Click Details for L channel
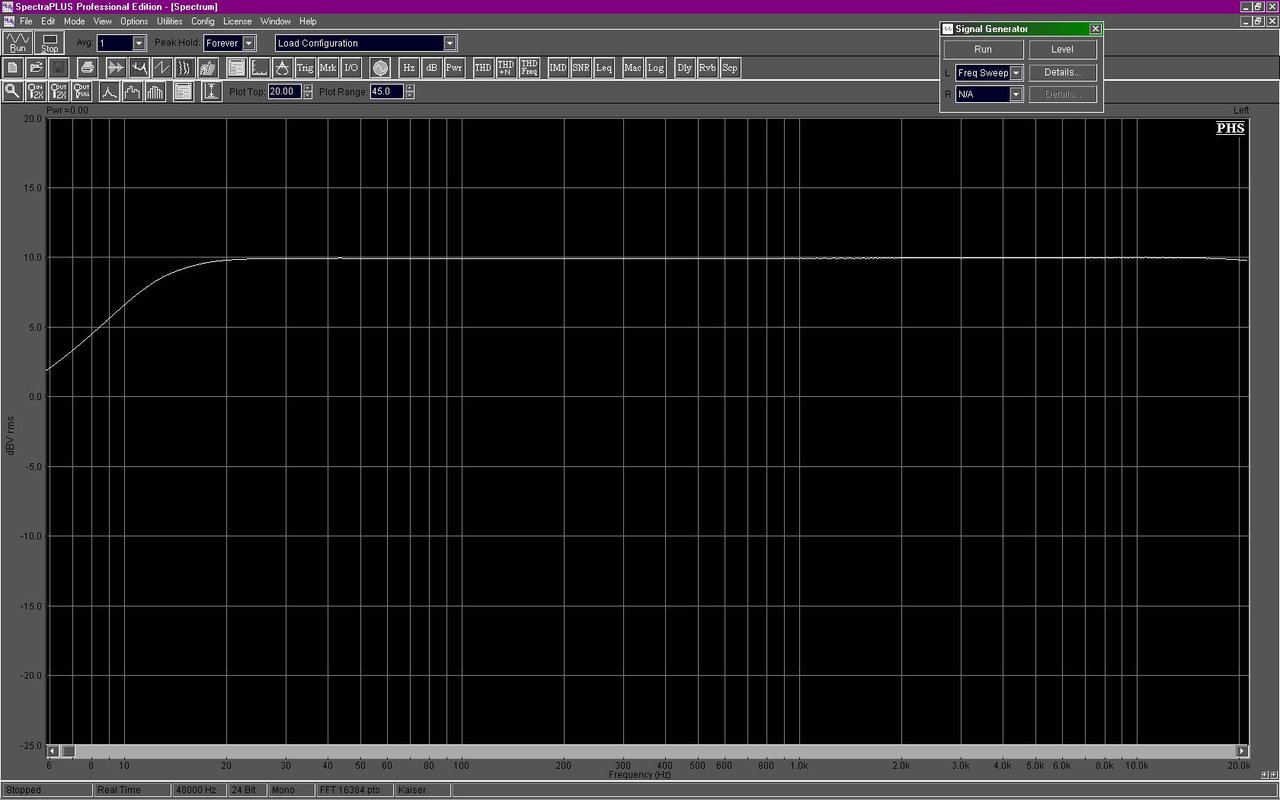1280x800 pixels. pos(1062,73)
